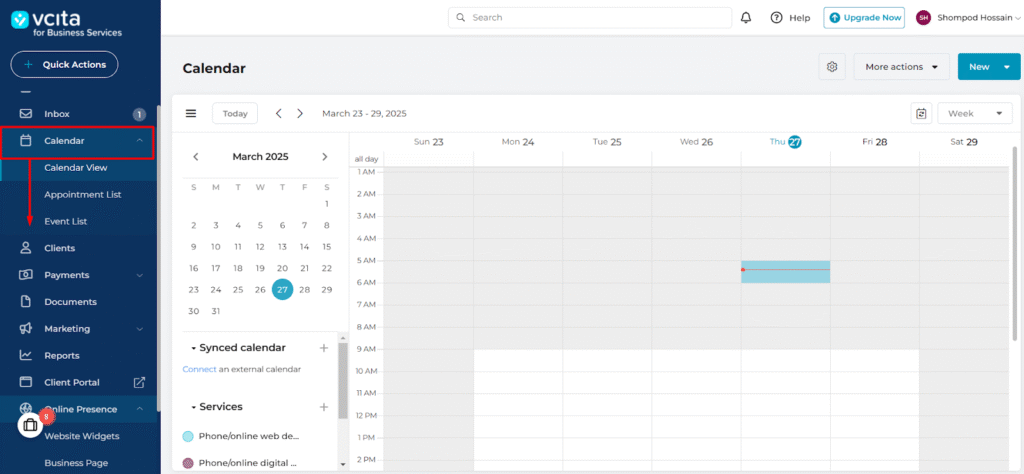The image size is (1024, 474).
Task: Click the Help question mark icon
Action: point(776,17)
